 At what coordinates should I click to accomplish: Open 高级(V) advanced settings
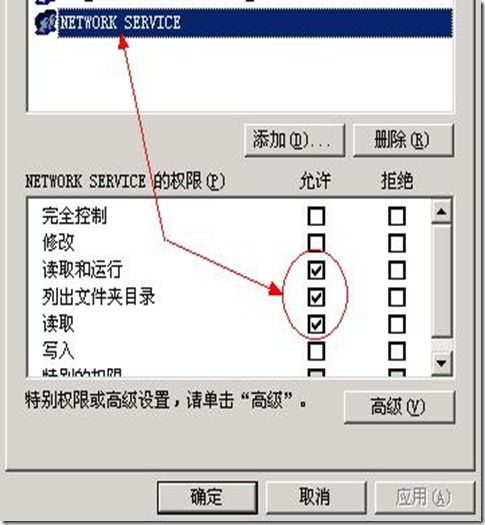click(399, 407)
